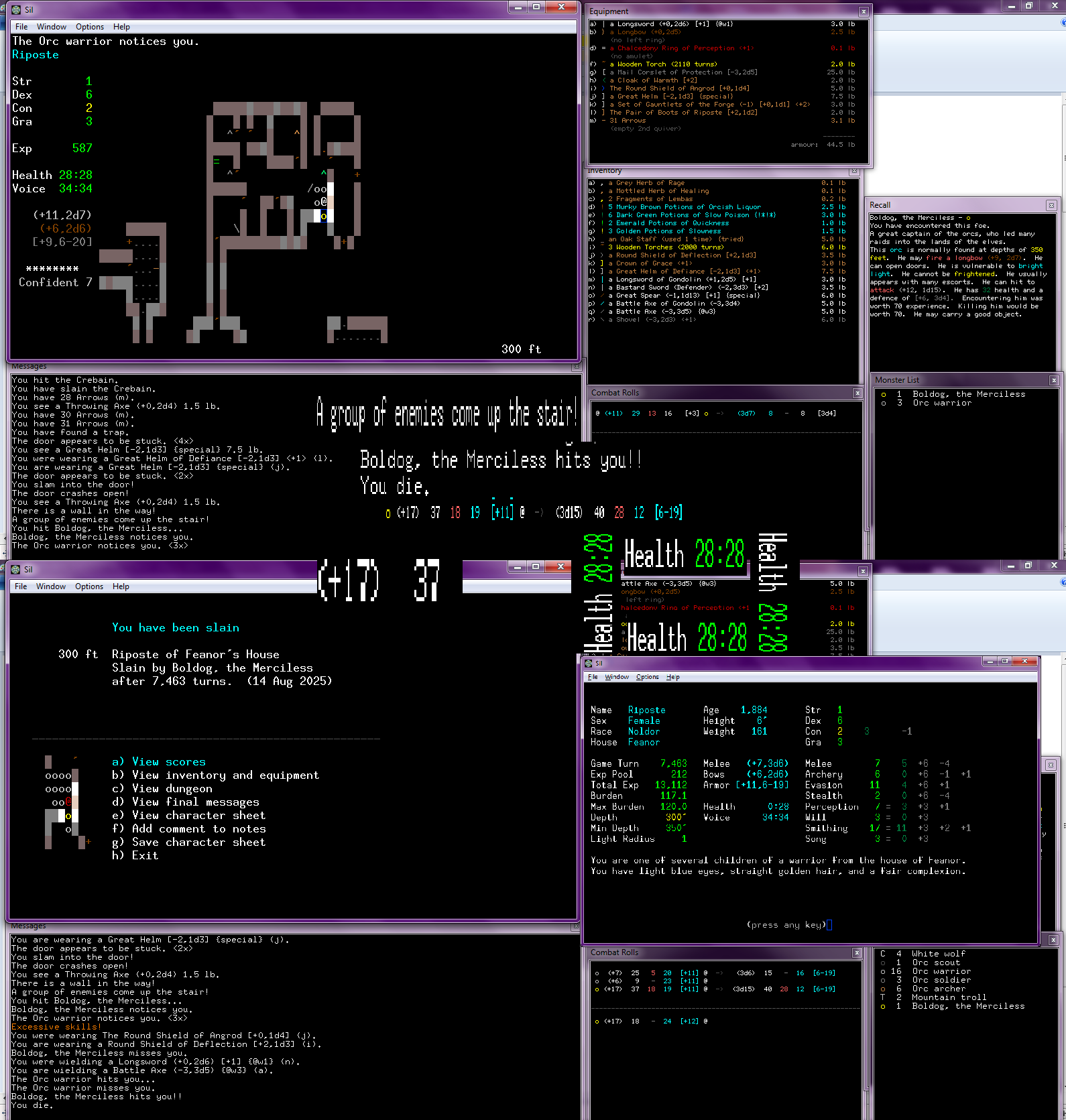Click 'a Crown of Grace' in Inventory

(x=650, y=263)
